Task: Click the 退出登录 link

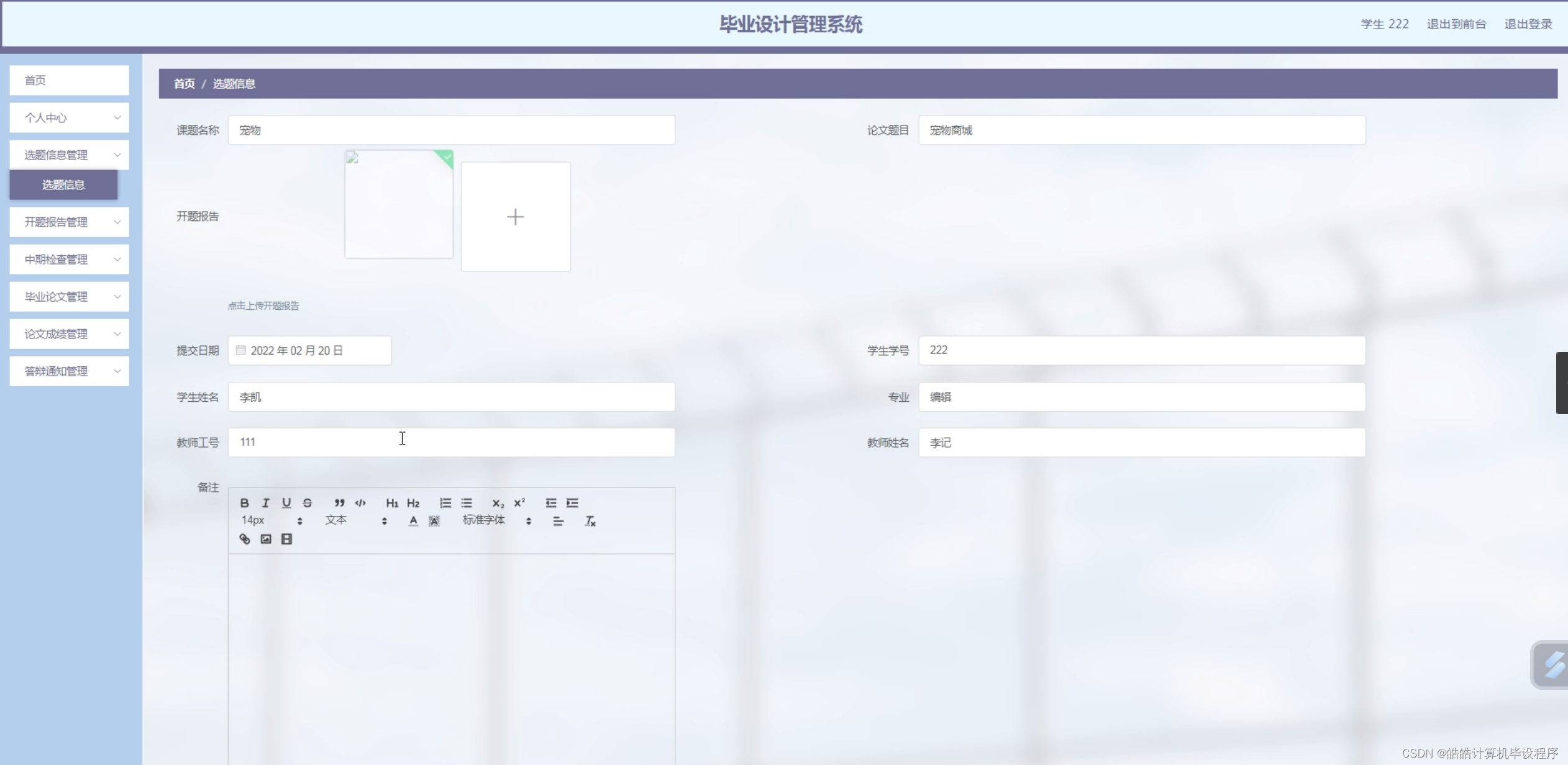Action: pos(1528,24)
